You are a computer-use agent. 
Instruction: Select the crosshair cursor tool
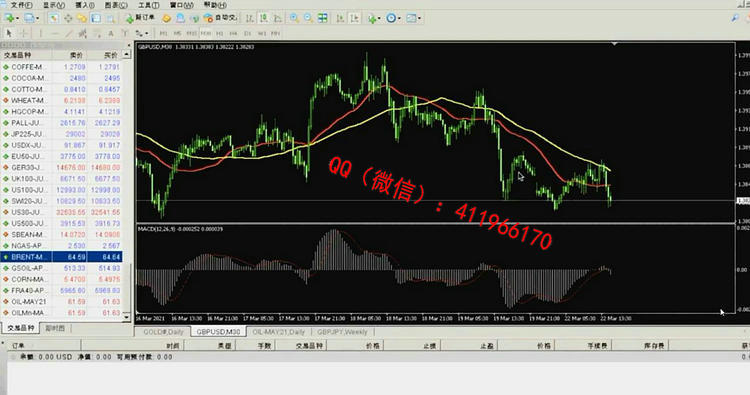[x=23, y=33]
